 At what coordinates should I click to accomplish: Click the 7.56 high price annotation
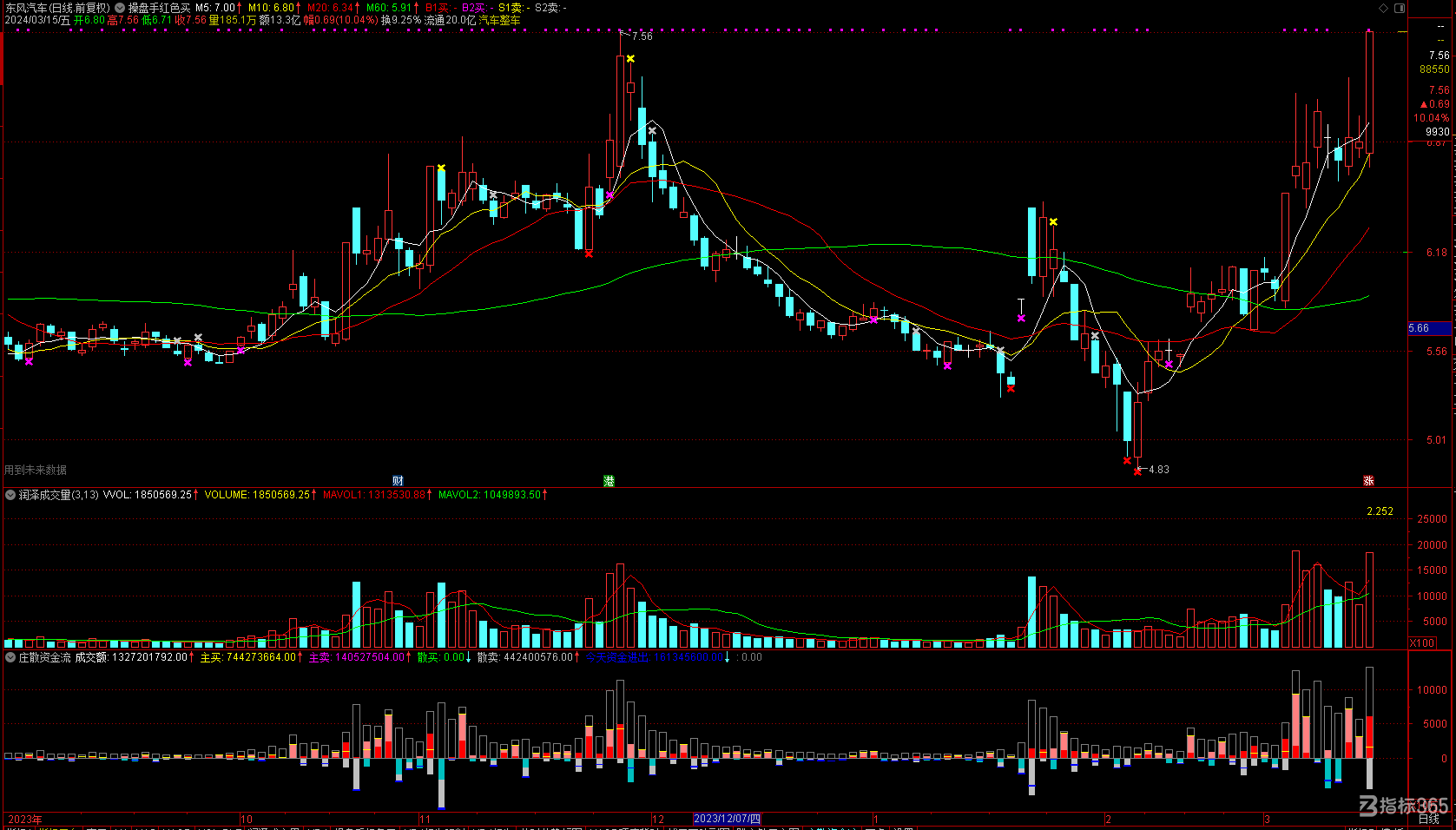pyautogui.click(x=642, y=36)
